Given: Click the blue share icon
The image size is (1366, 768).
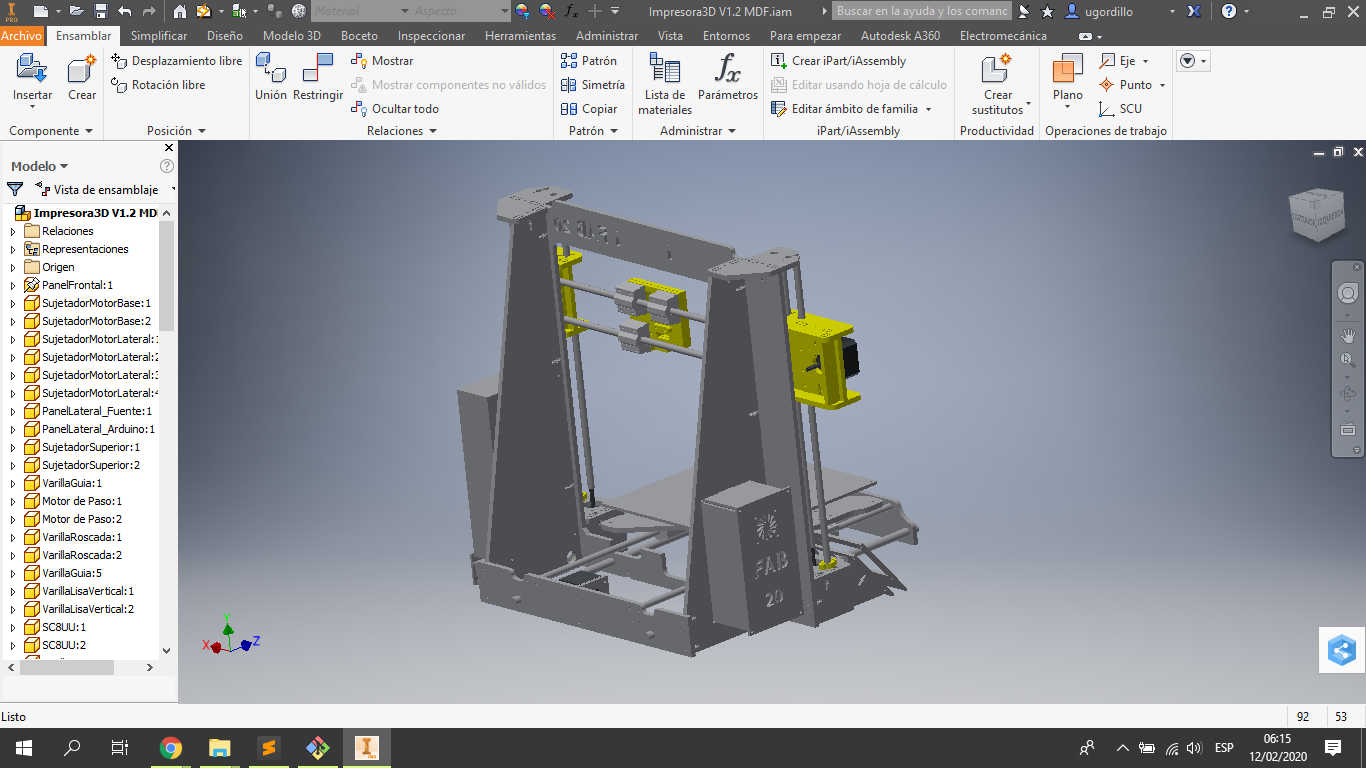Looking at the screenshot, I should click(x=1341, y=651).
